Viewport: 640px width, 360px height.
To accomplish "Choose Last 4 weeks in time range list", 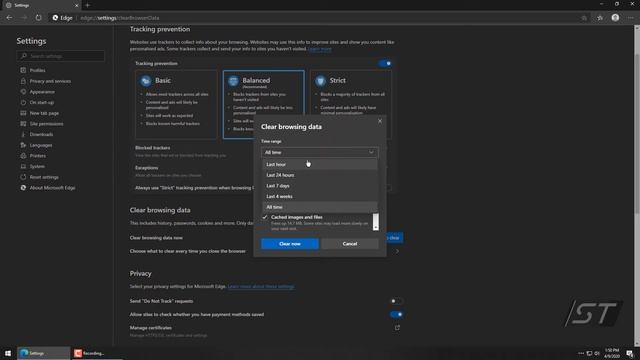I will [320, 196].
